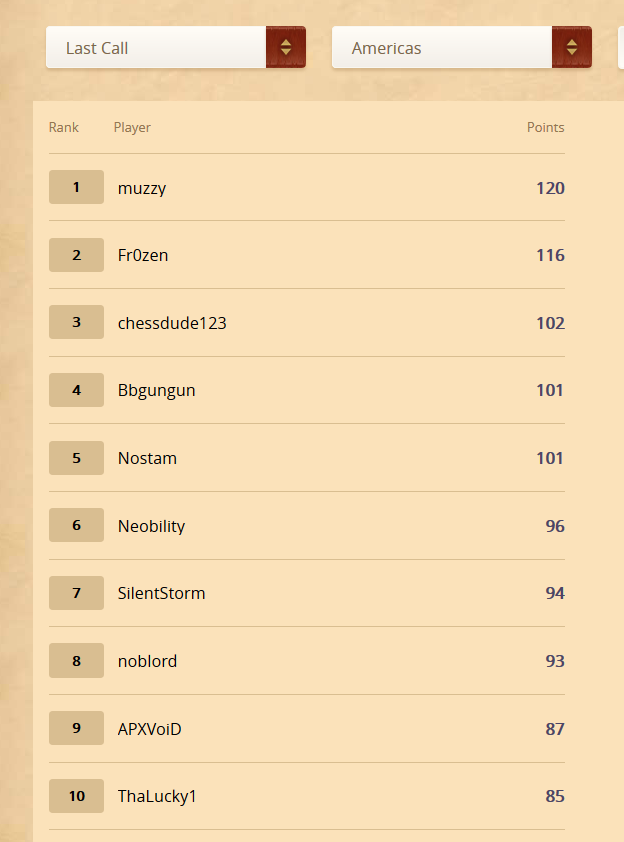The width and height of the screenshot is (624, 842).
Task: Open the Americas region dropdown
Action: [442, 48]
